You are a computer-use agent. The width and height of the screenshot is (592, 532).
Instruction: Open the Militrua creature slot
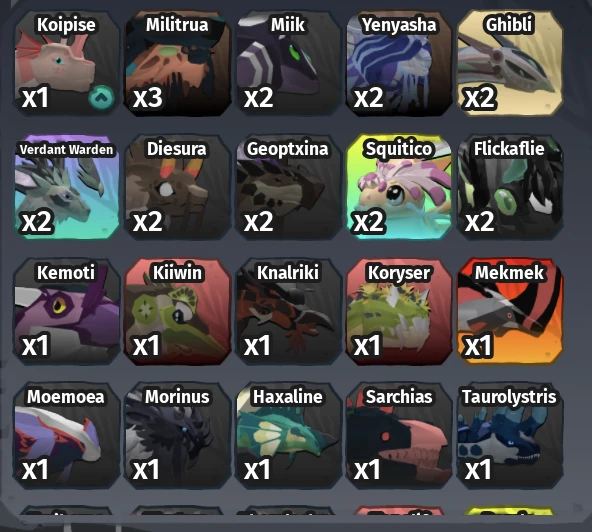[x=177, y=63]
